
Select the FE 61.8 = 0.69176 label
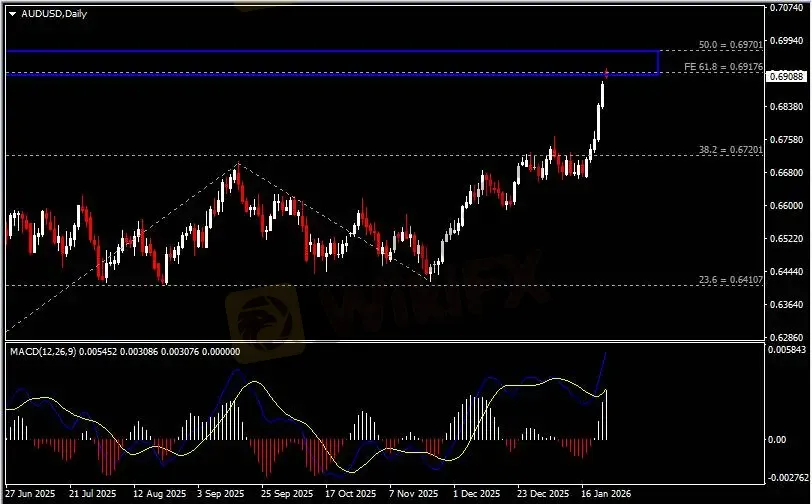(x=723, y=67)
